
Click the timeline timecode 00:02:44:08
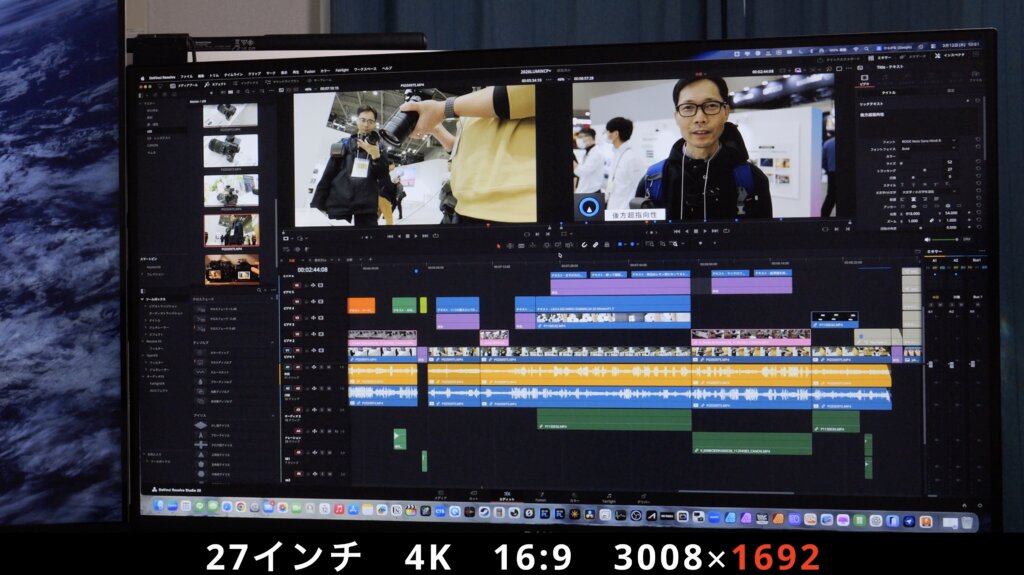[x=314, y=269]
